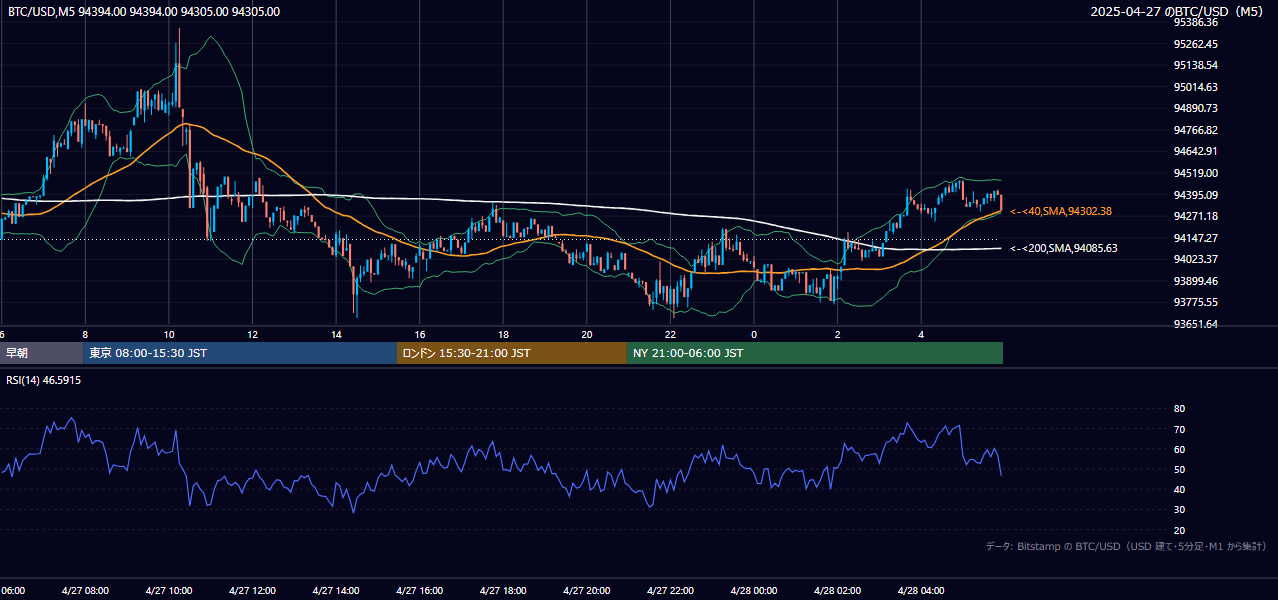Click price axis label 94147.27
Viewport: 1278px width, 600px height.
coord(1195,237)
